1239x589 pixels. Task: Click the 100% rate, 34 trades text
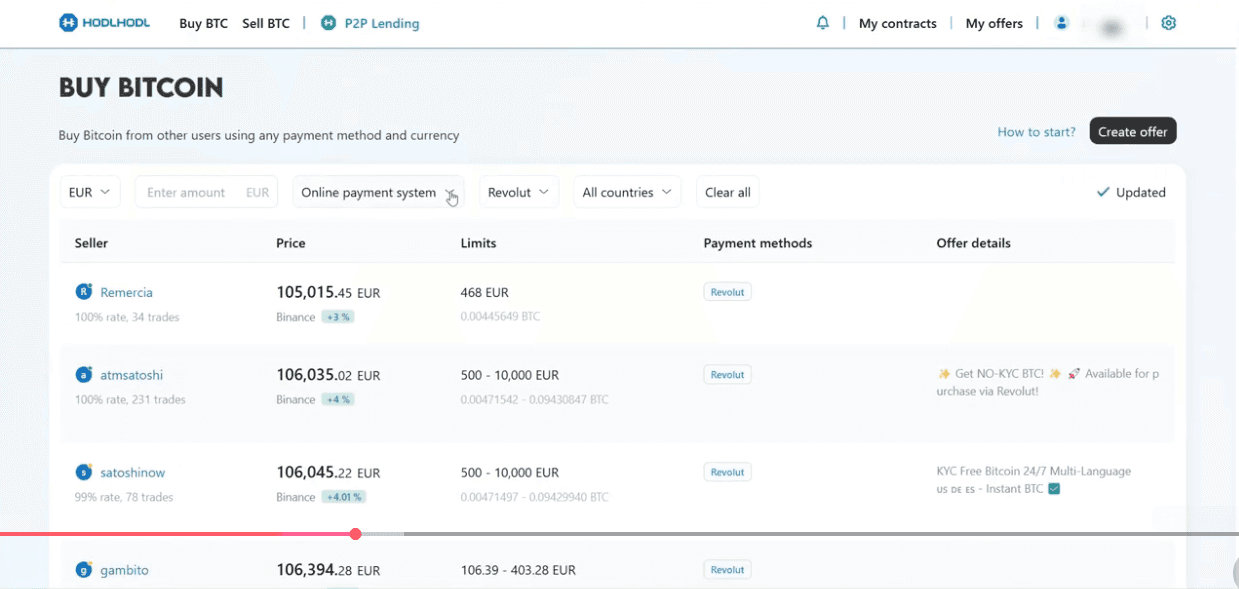127,317
